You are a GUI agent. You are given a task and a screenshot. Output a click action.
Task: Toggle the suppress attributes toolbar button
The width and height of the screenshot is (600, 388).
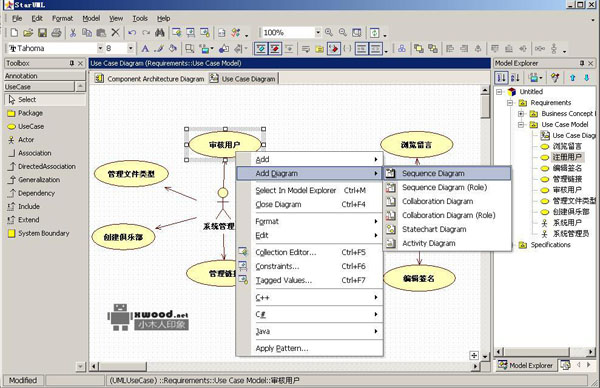[362, 49]
